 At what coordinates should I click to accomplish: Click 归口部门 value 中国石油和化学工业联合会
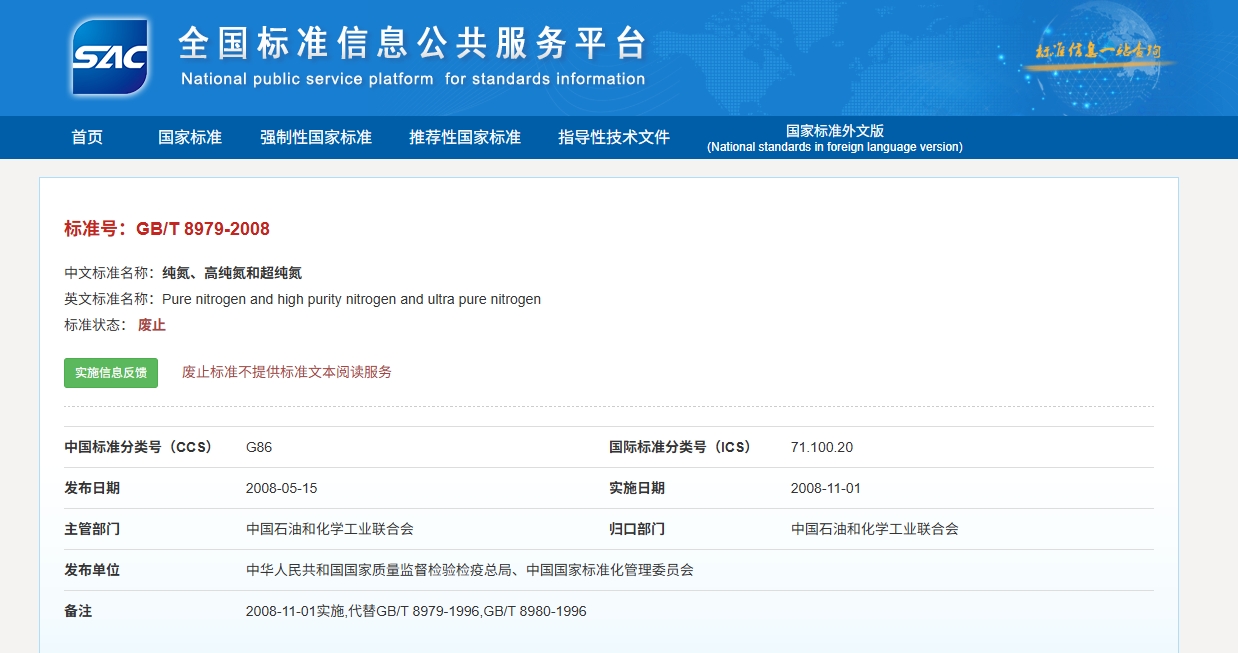pos(875,529)
